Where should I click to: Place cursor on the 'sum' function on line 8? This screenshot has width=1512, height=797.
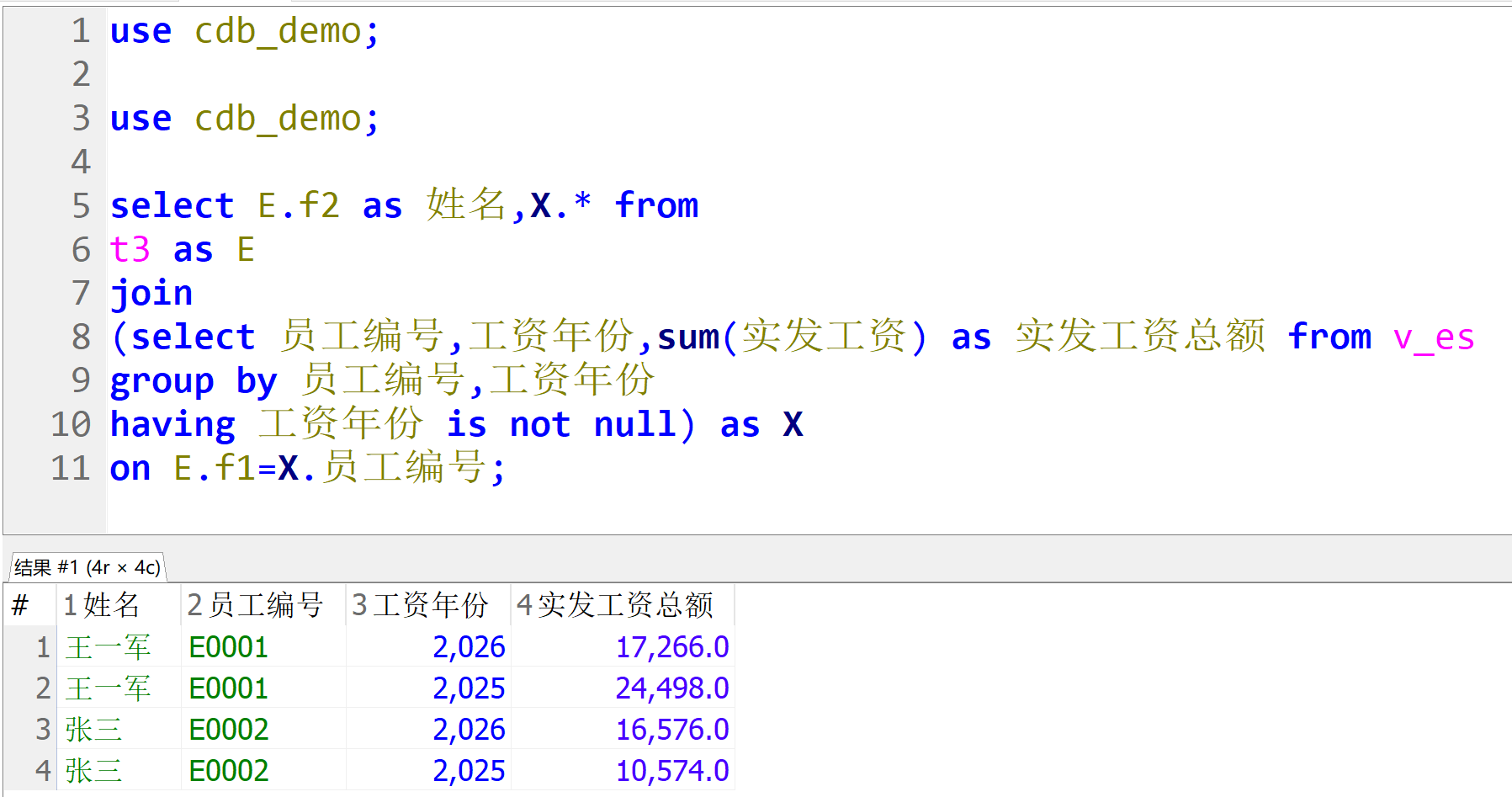pyautogui.click(x=687, y=337)
